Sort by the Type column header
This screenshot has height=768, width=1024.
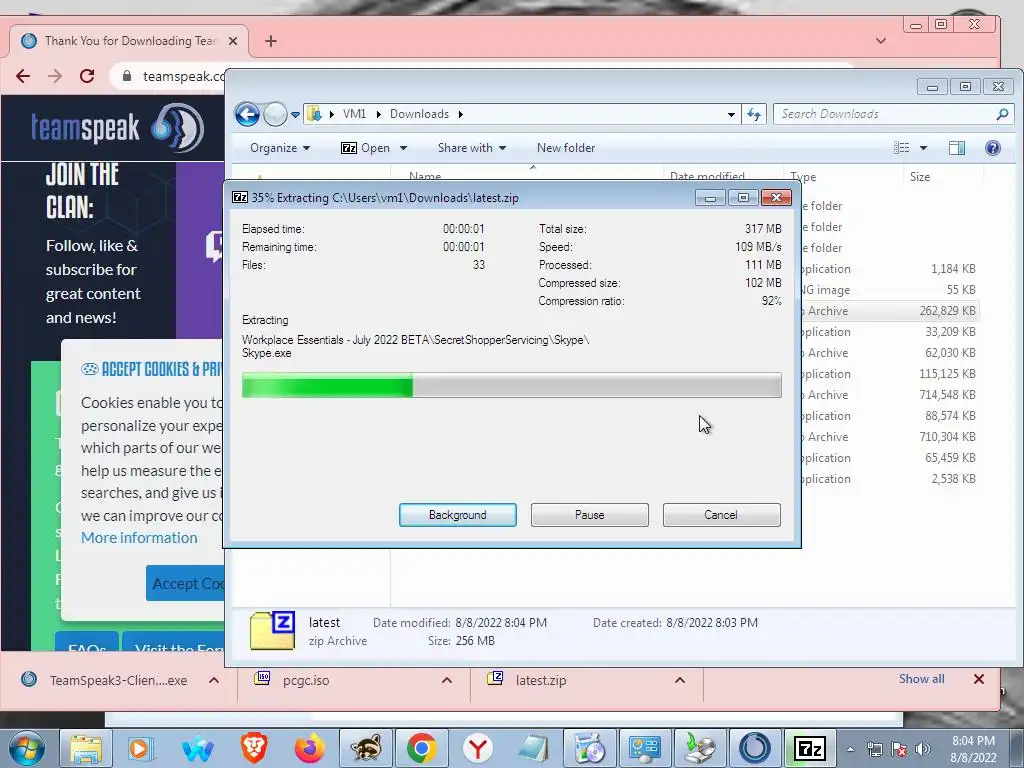point(803,177)
